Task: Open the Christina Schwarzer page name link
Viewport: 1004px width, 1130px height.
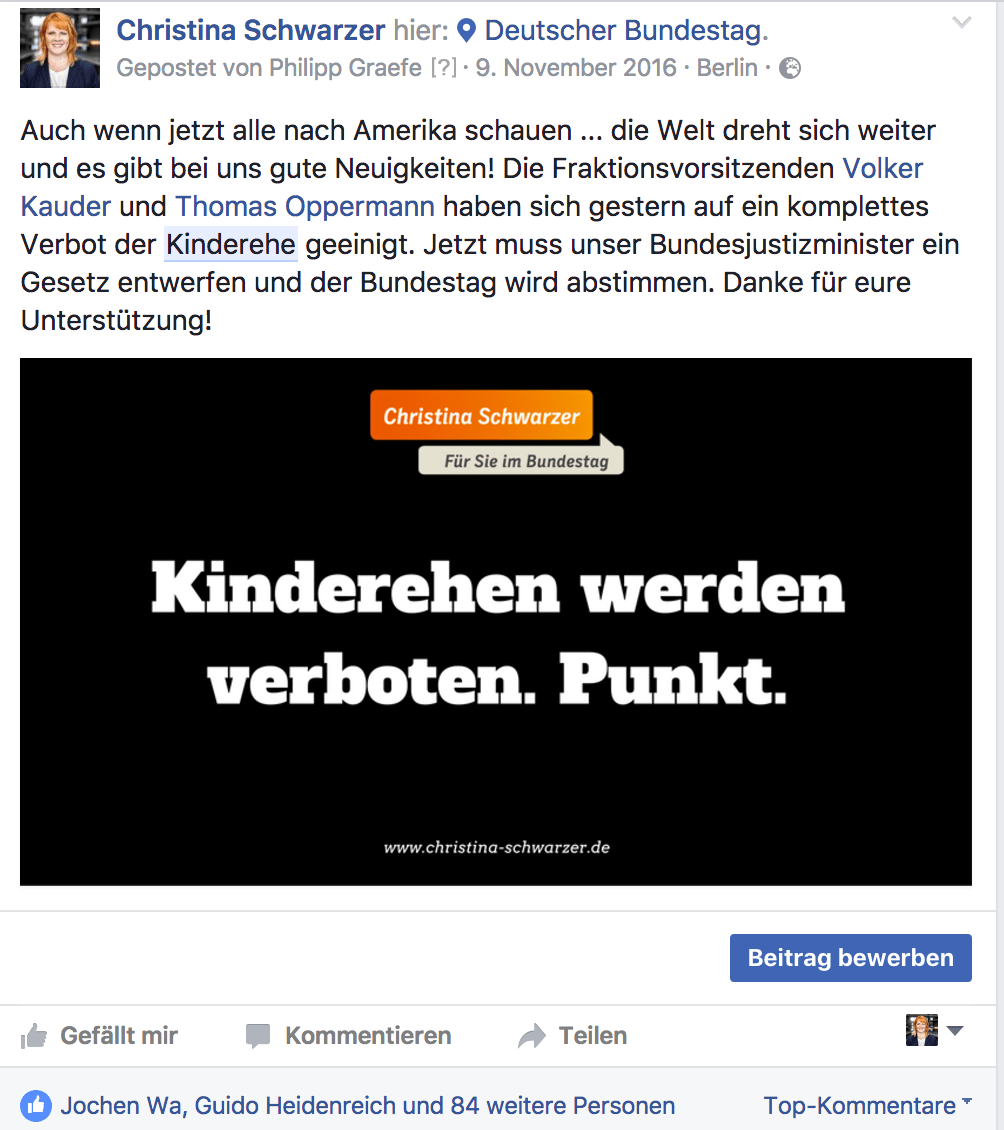Action: [x=251, y=30]
